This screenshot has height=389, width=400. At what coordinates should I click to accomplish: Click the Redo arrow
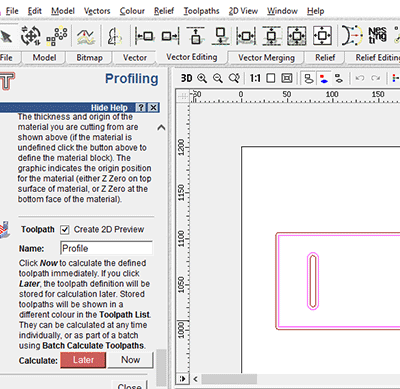tap(376, 78)
